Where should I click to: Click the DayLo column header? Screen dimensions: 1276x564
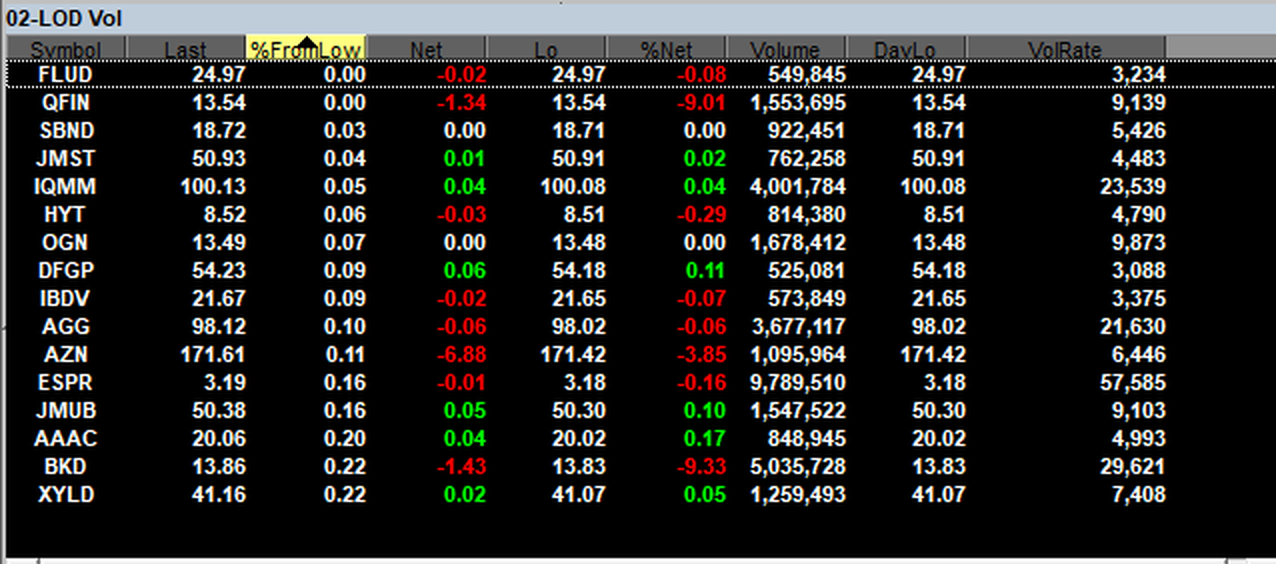click(x=906, y=49)
